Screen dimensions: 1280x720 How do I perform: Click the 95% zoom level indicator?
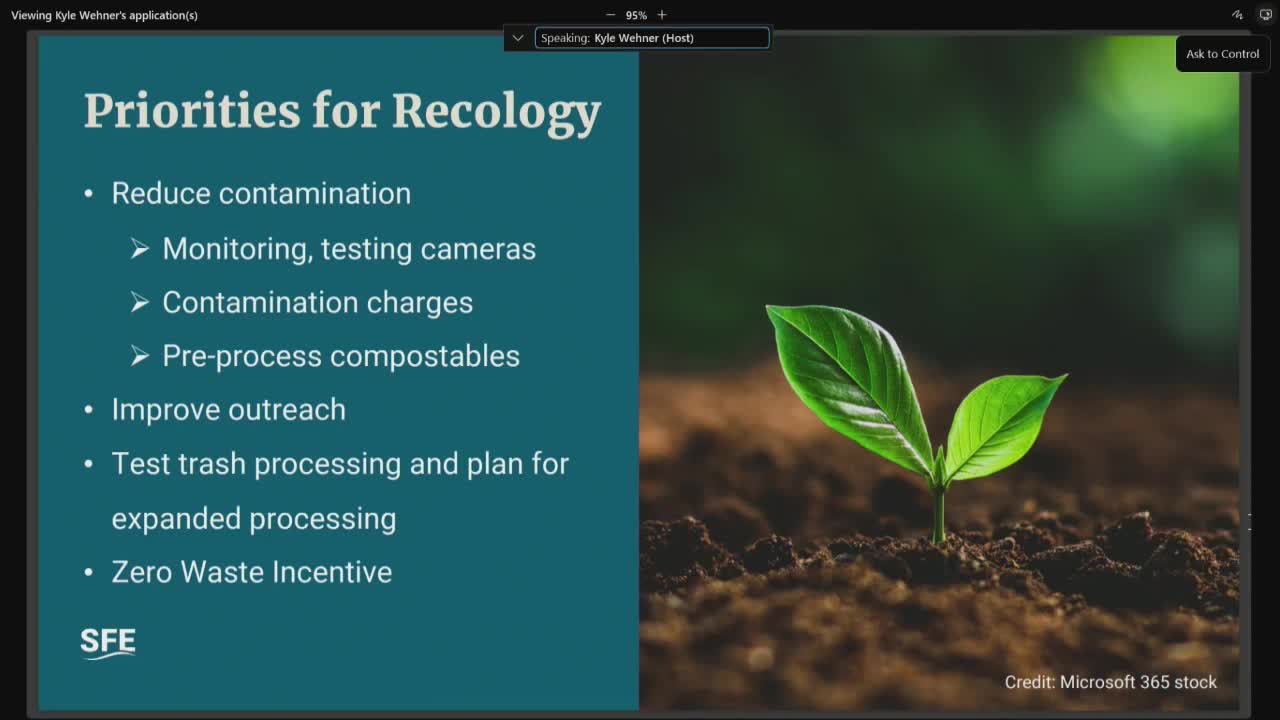click(x=636, y=15)
